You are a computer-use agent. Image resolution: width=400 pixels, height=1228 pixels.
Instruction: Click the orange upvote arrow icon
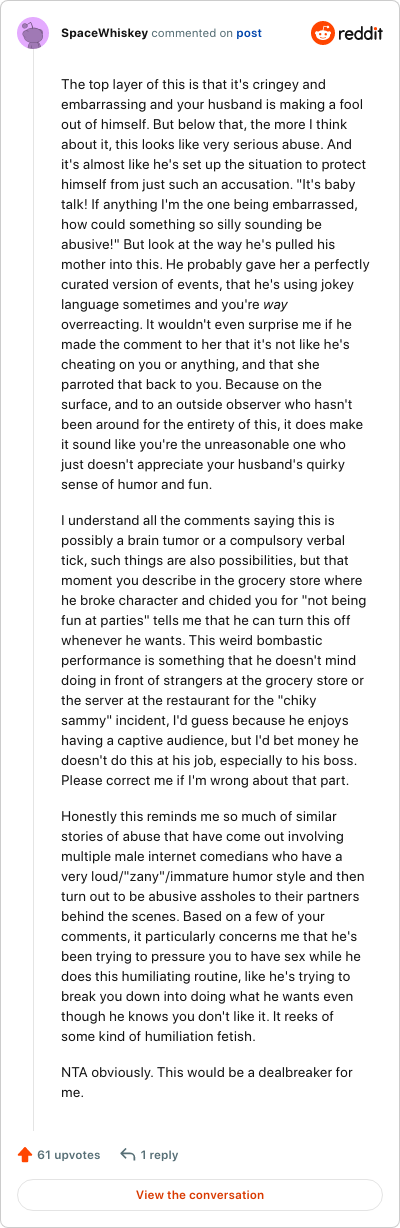point(25,1154)
